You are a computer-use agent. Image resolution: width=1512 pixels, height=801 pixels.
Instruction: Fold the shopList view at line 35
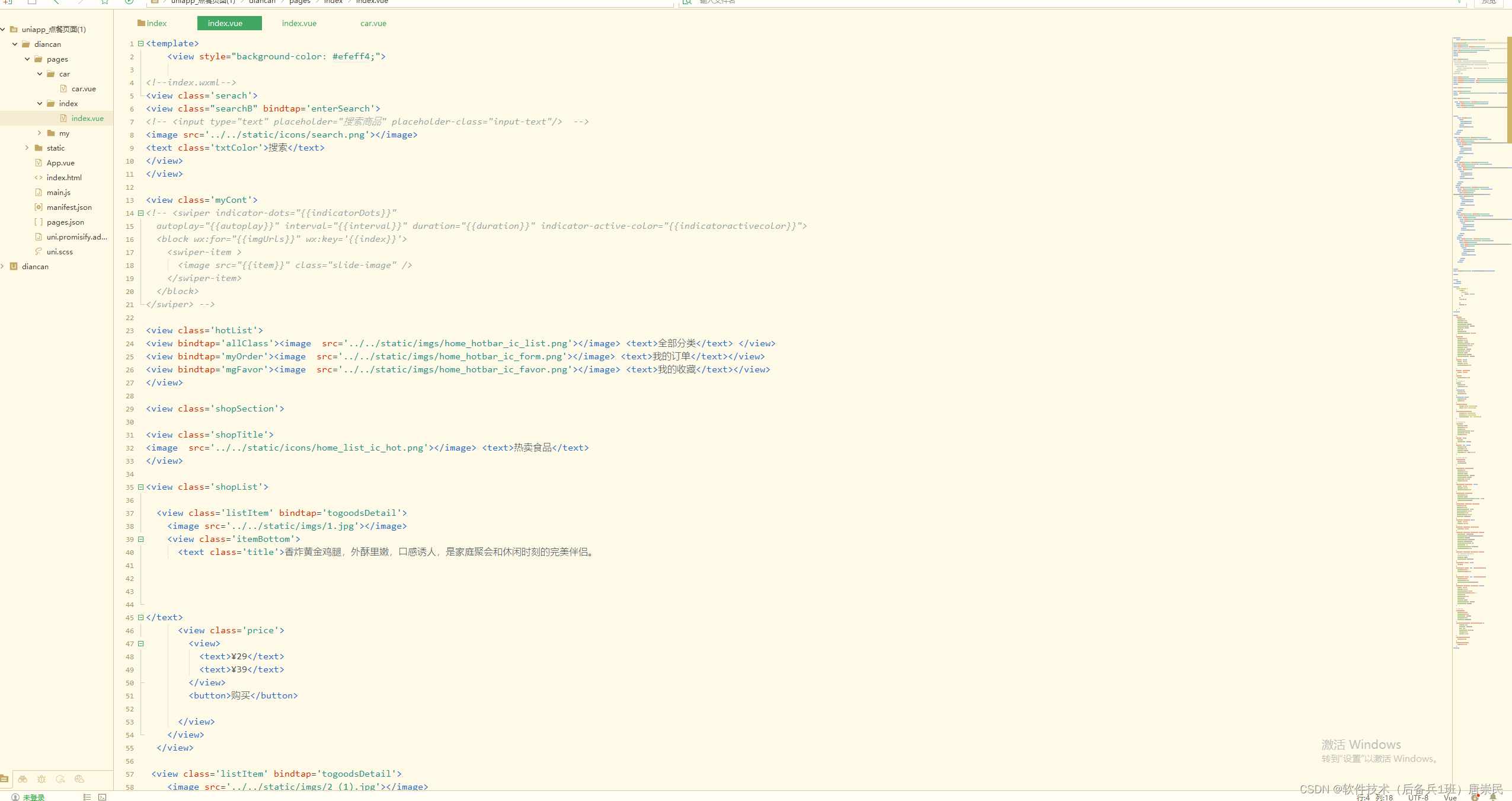[x=140, y=487]
